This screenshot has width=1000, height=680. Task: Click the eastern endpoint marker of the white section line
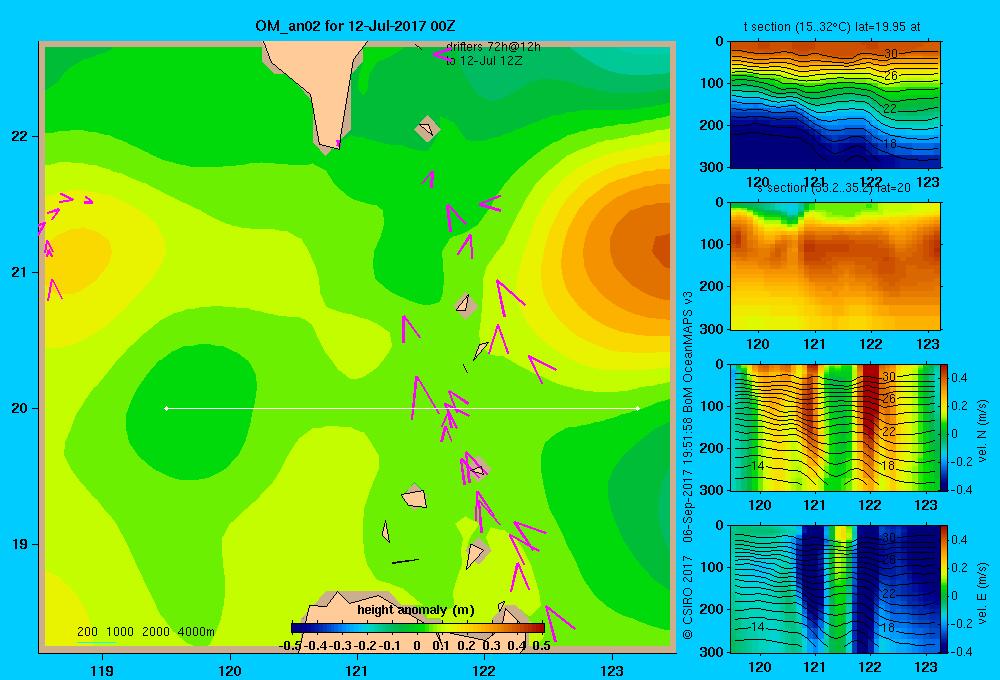(638, 408)
